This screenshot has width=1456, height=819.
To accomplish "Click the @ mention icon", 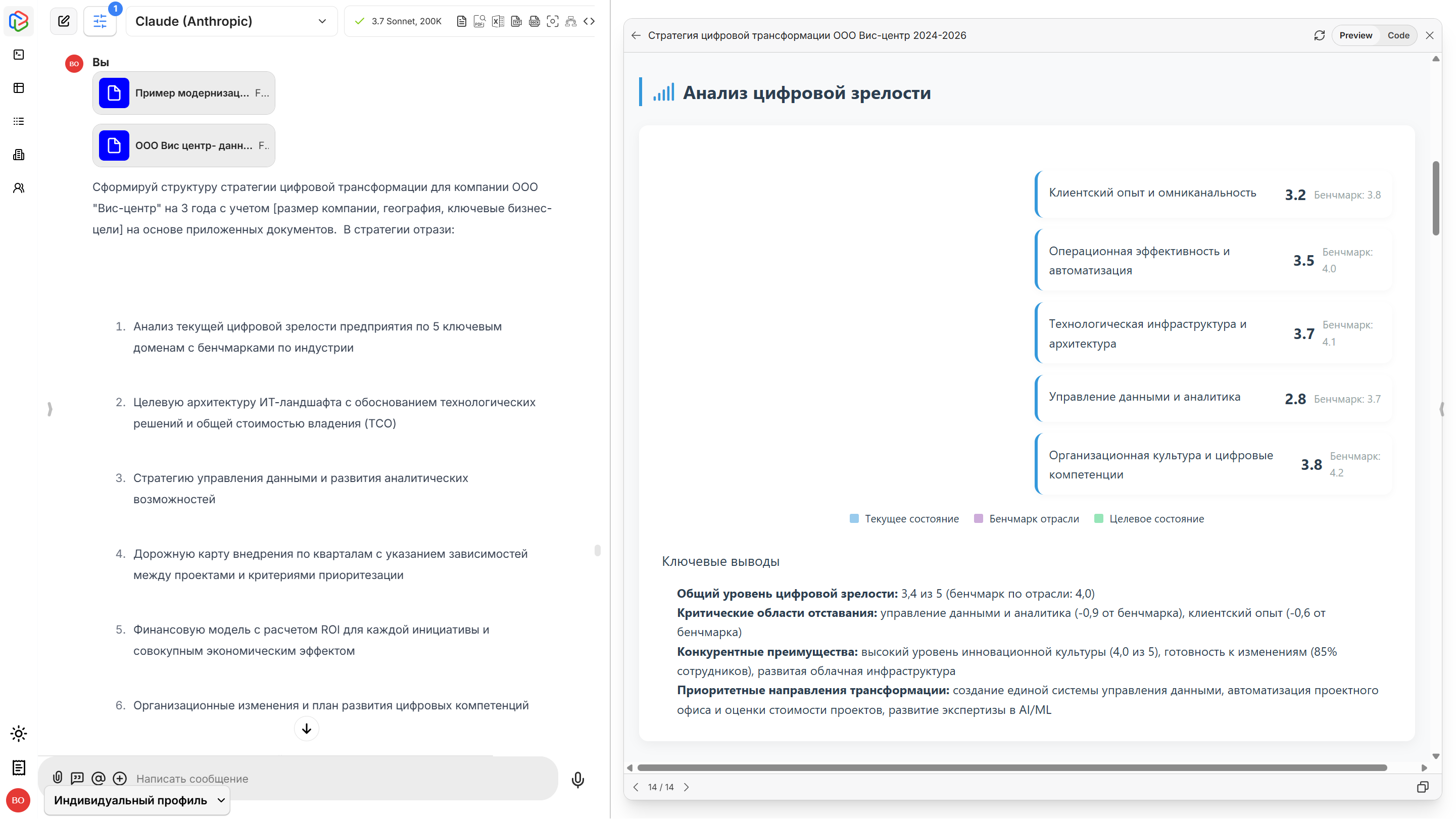I will [99, 778].
